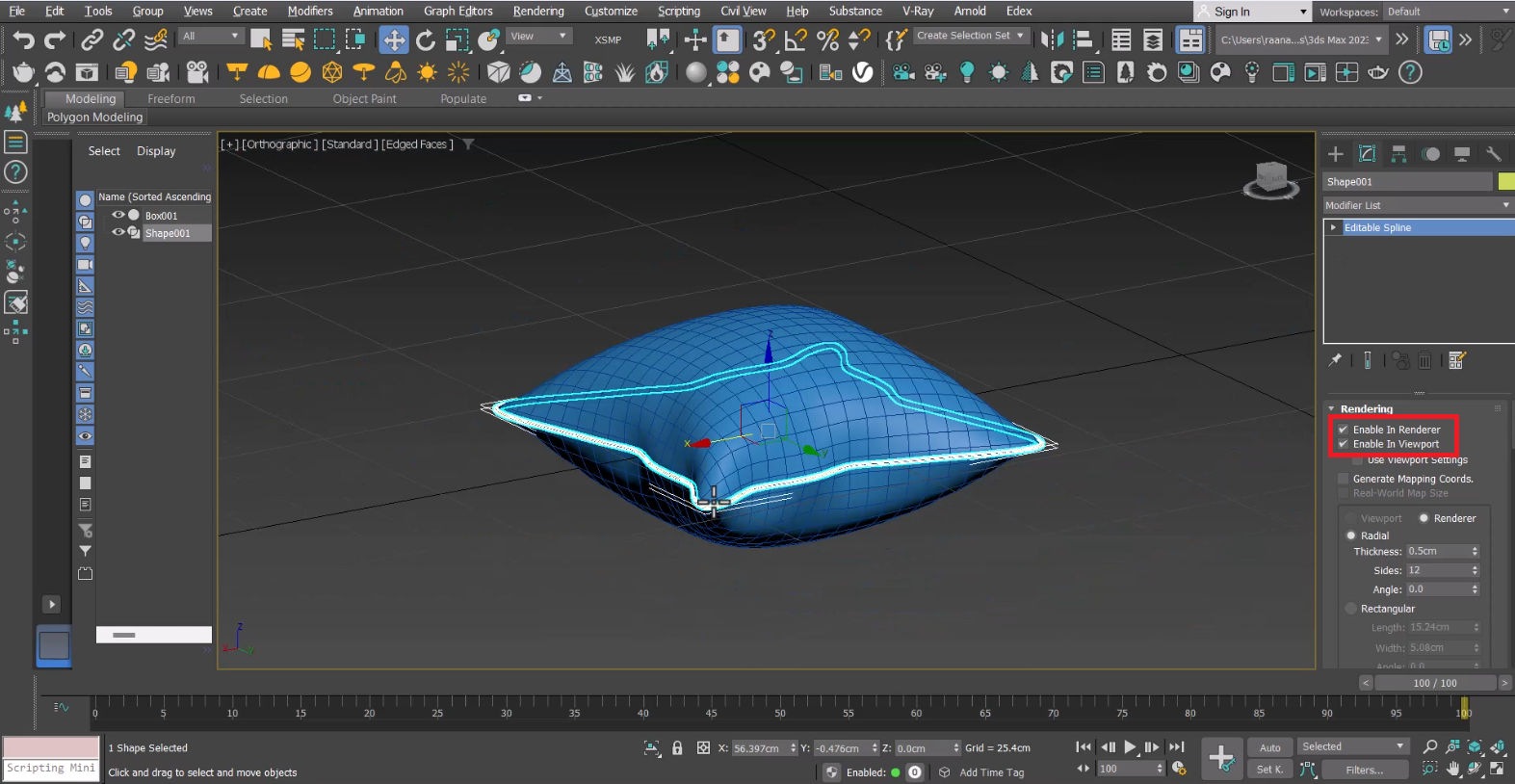Open the Hierarchy command panel
This screenshot has height=784, width=1515.
1398,154
